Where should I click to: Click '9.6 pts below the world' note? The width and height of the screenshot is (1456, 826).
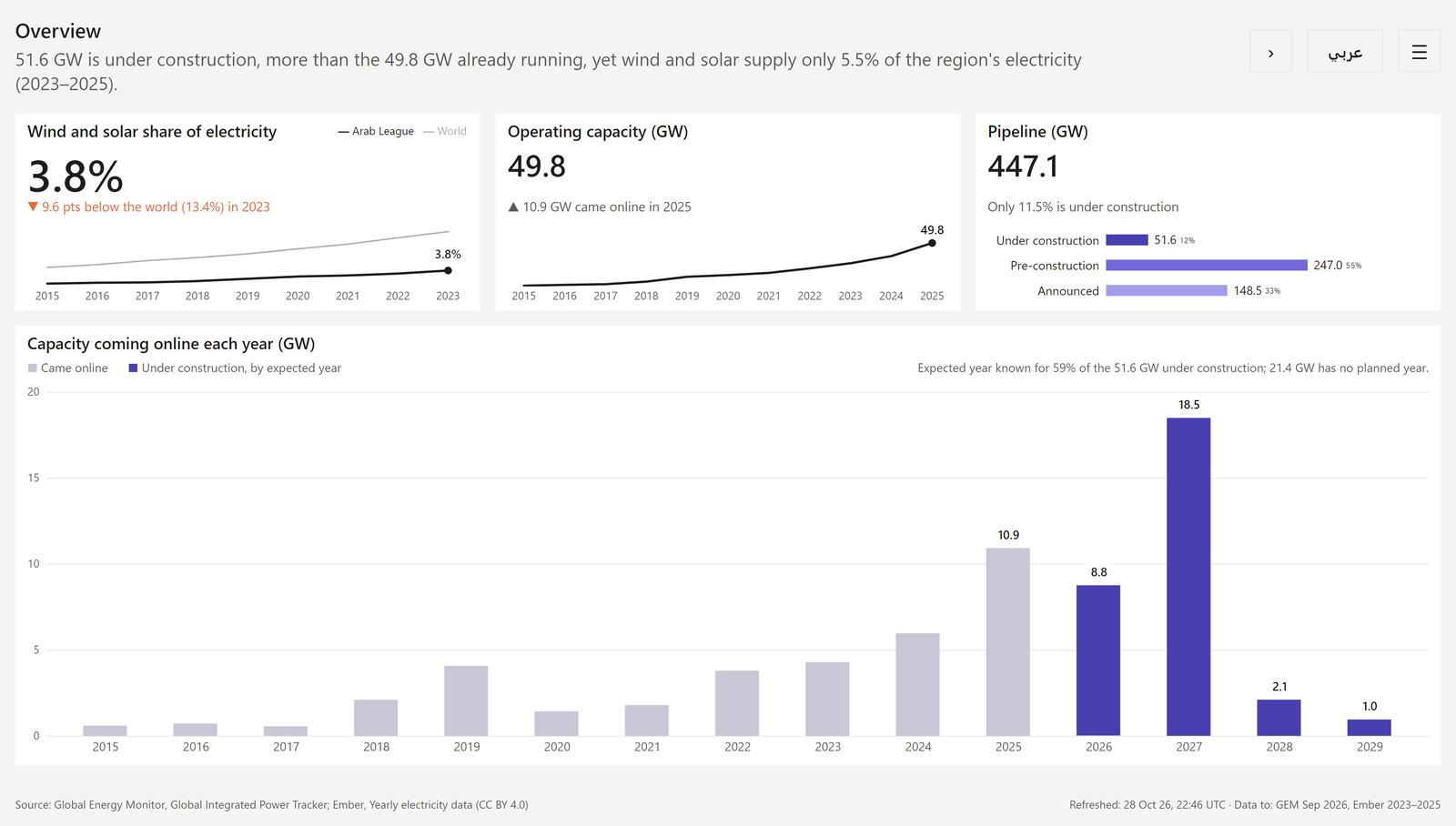point(149,207)
